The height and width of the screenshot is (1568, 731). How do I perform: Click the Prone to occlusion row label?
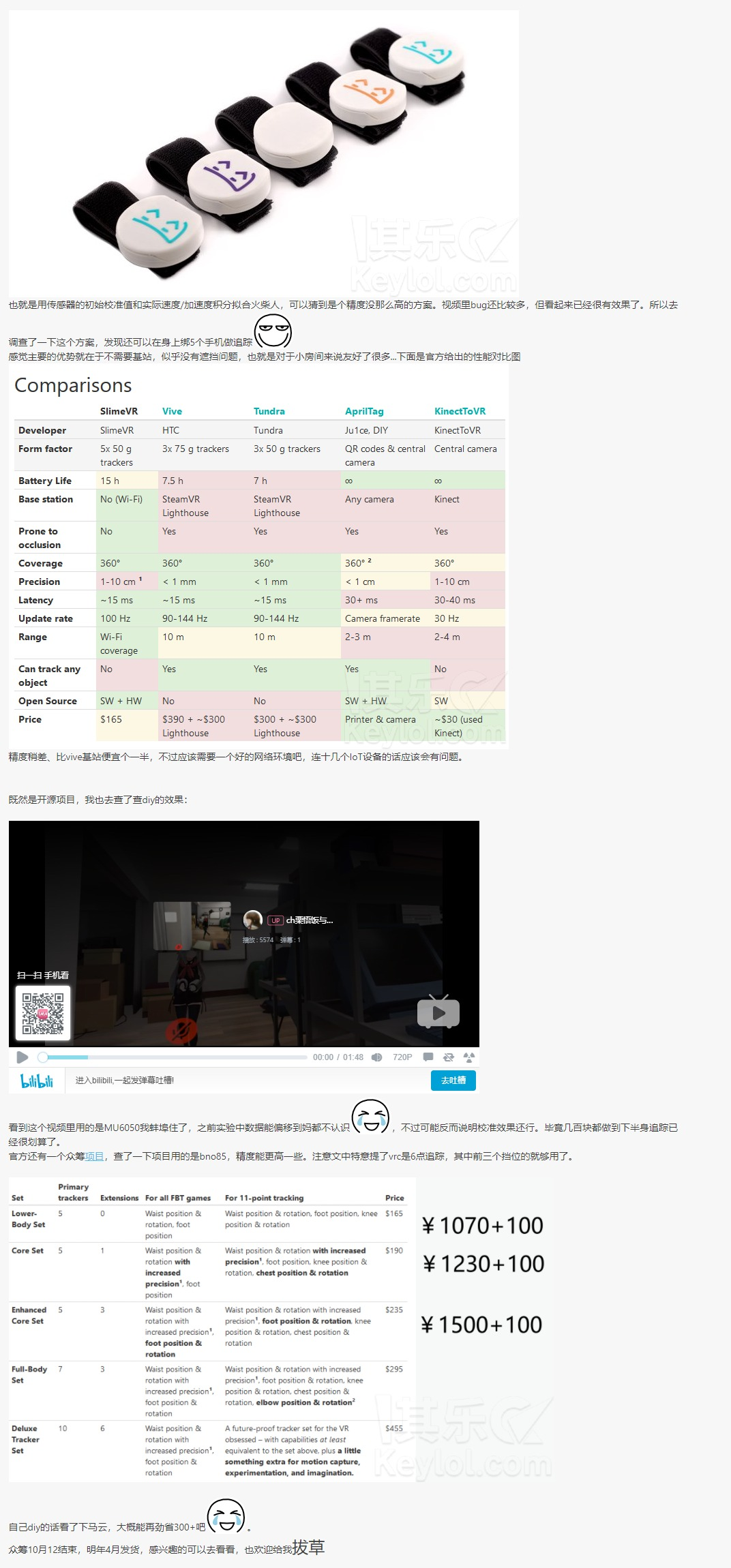click(40, 538)
